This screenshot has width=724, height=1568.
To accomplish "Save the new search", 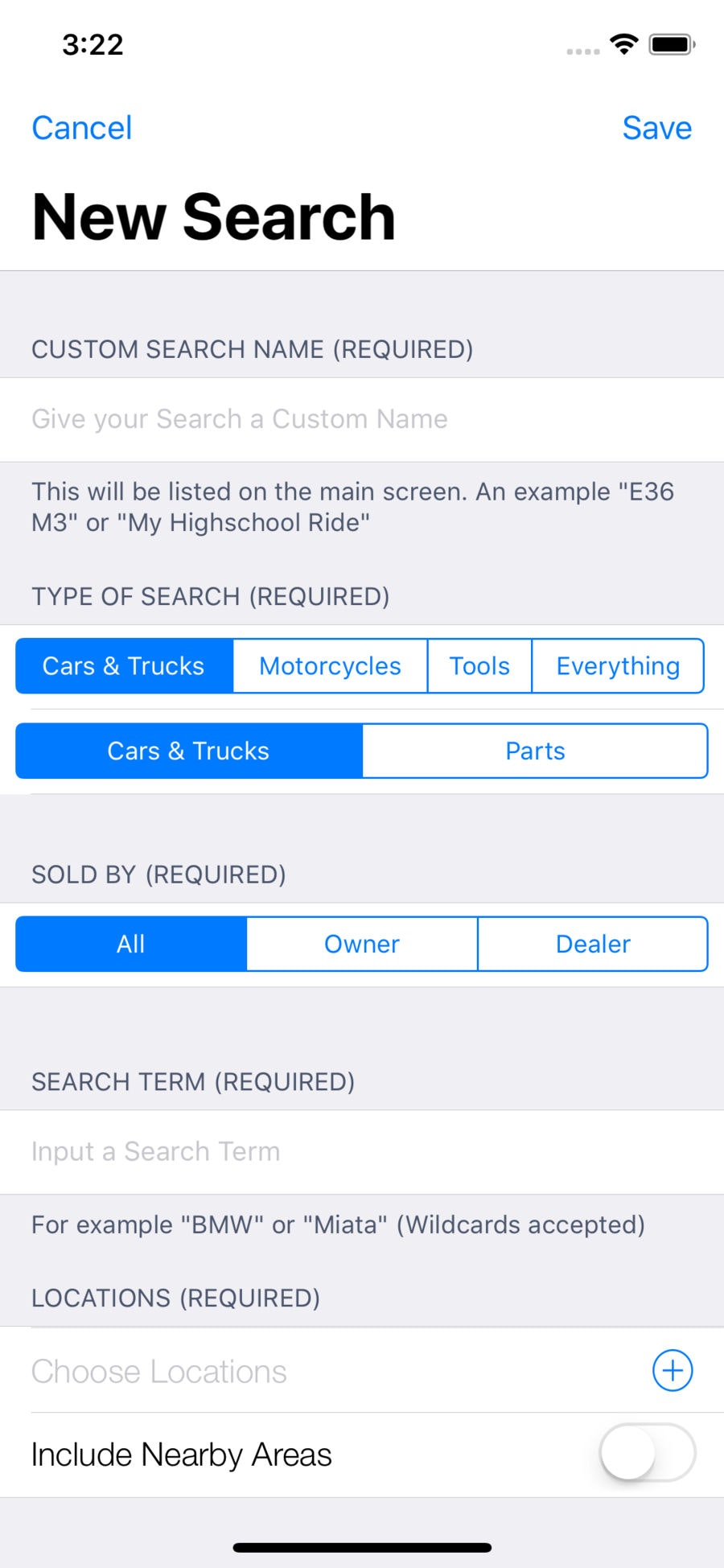I will (656, 127).
